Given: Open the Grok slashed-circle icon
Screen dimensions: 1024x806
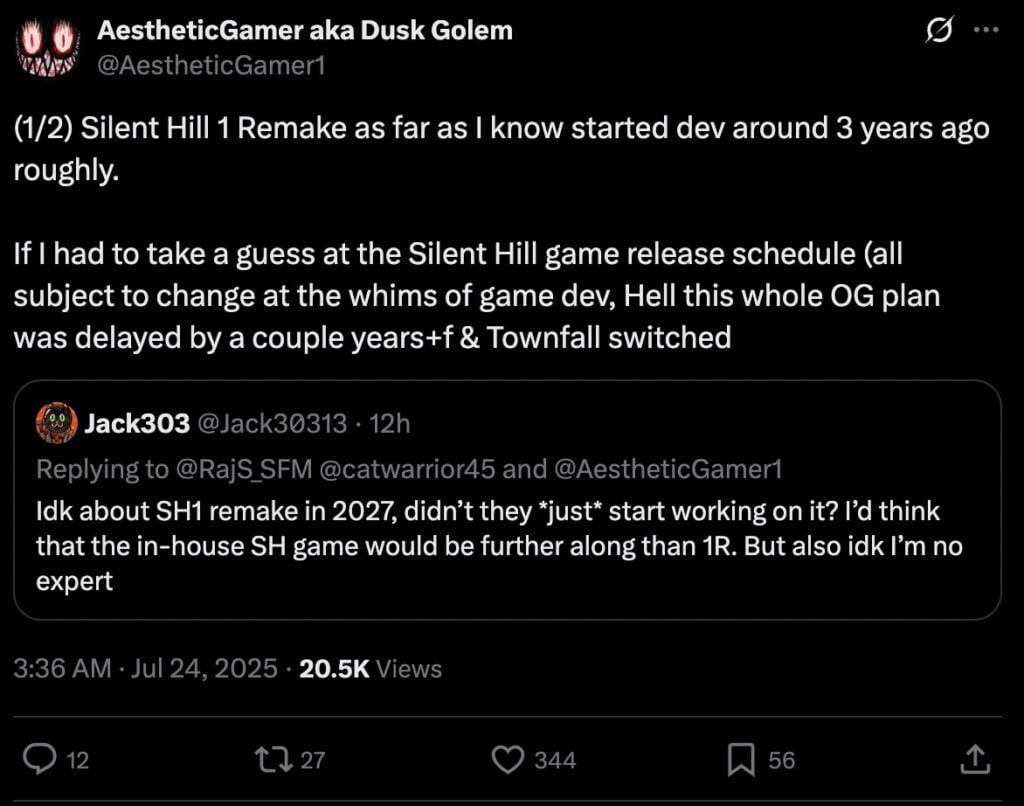Looking at the screenshot, I should click(939, 30).
